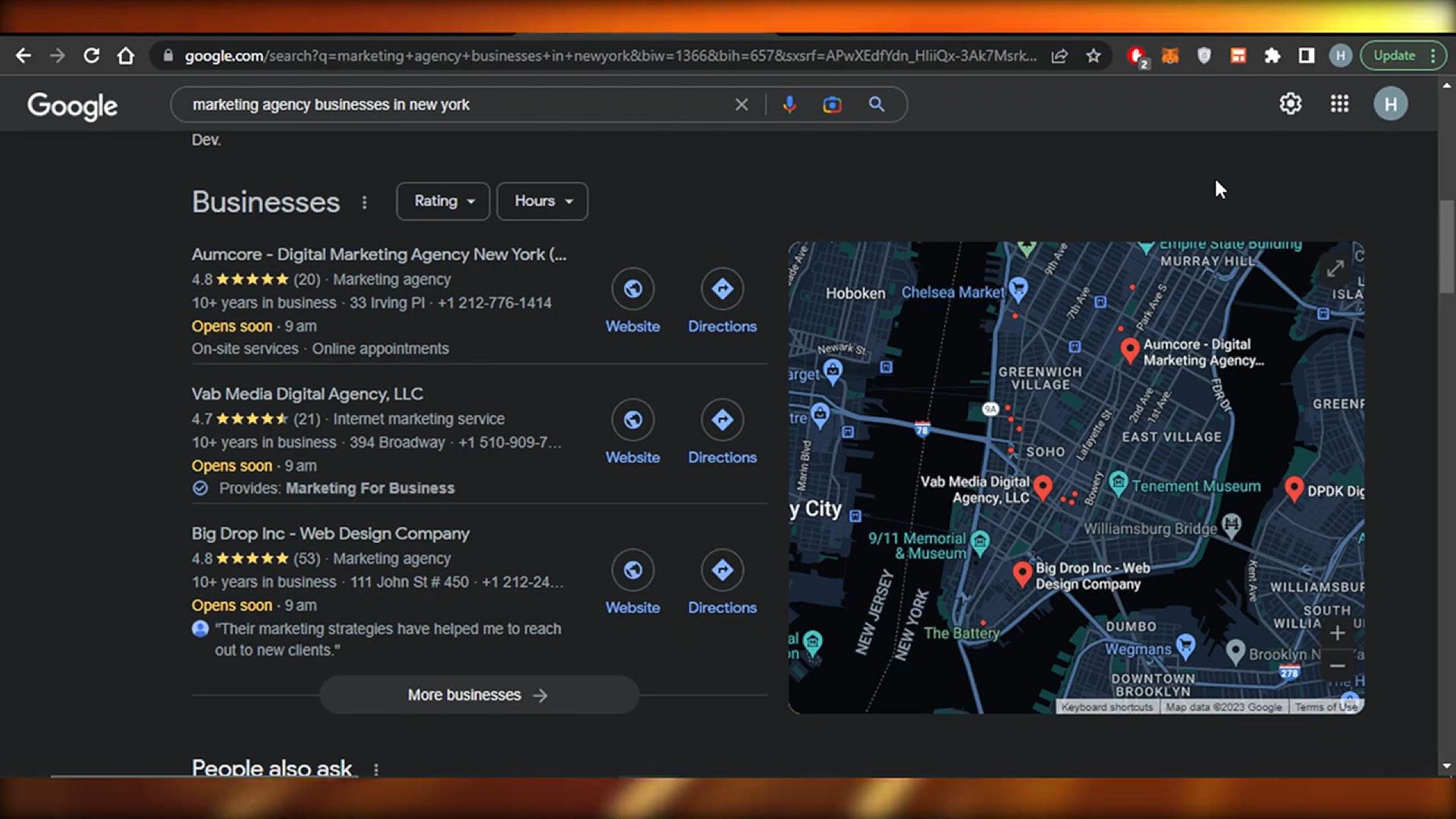Click the page vertical scrollbar thumb
Image resolution: width=1456 pixels, height=819 pixels.
tap(1447, 246)
